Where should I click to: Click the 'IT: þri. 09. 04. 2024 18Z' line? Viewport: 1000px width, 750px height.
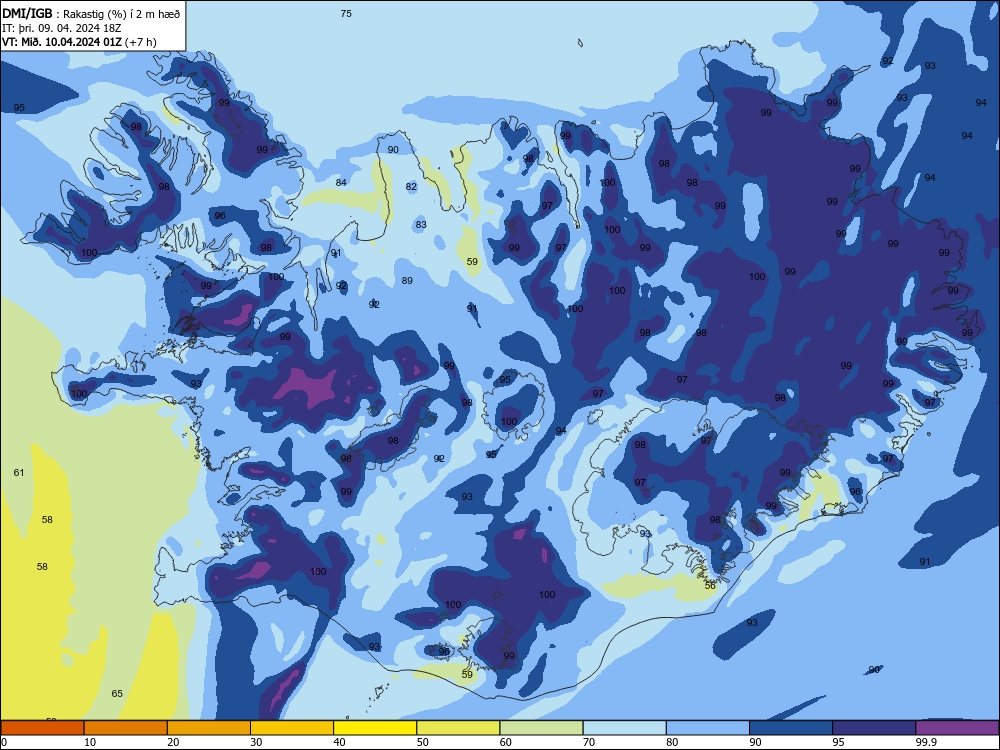pos(62,28)
